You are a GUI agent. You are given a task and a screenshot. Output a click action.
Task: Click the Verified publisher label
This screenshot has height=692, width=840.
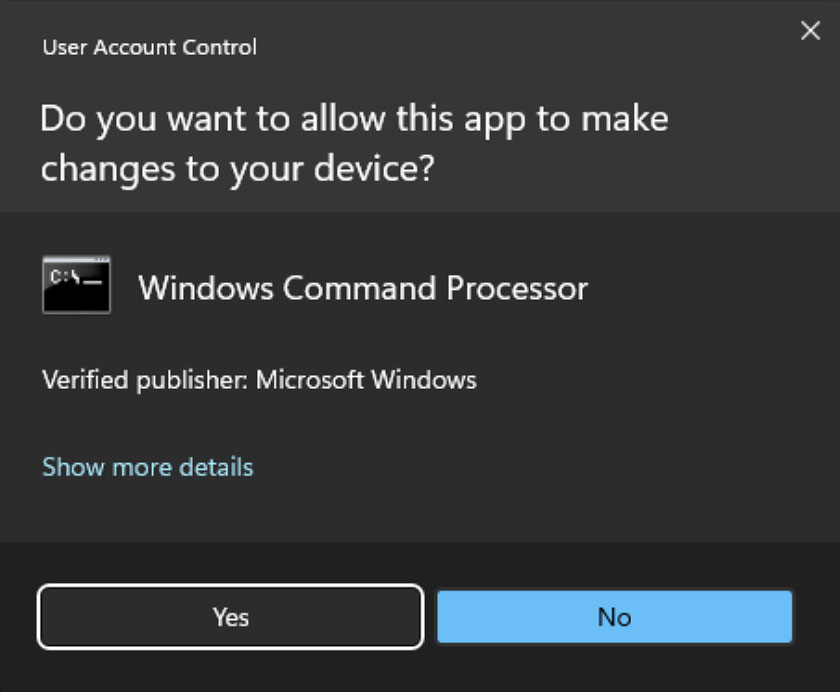point(145,380)
